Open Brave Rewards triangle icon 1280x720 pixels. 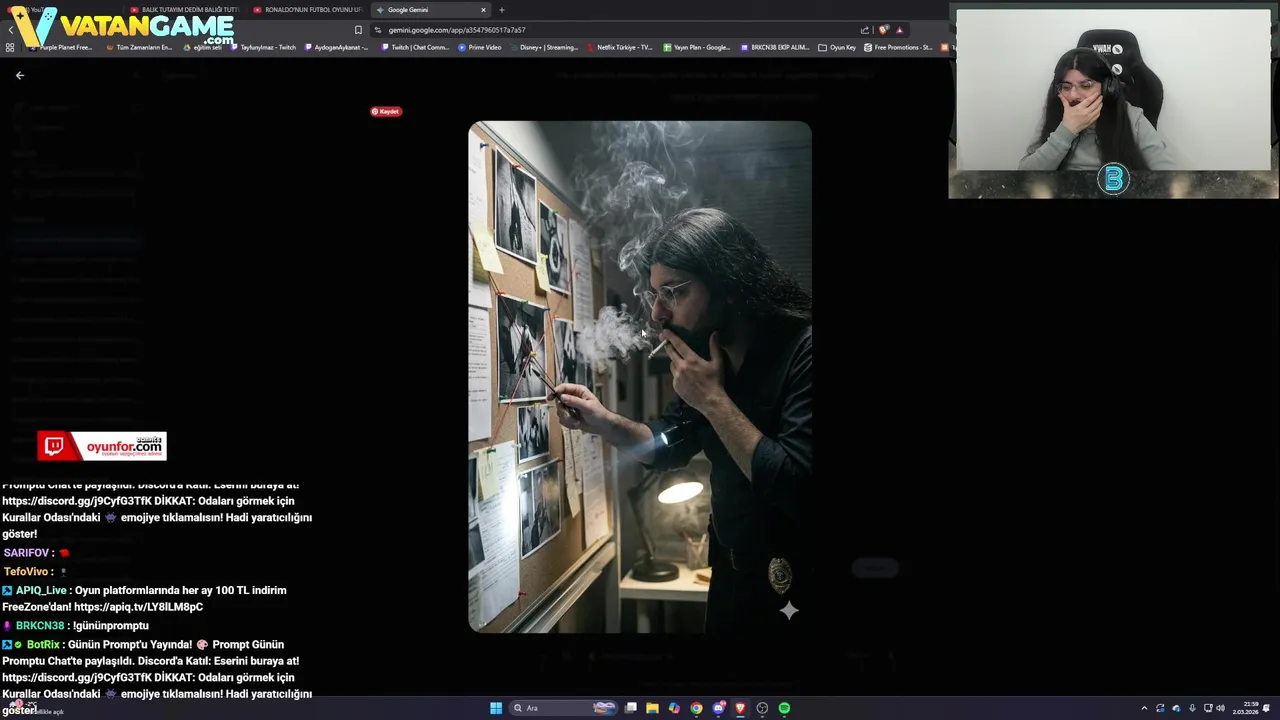(x=899, y=30)
